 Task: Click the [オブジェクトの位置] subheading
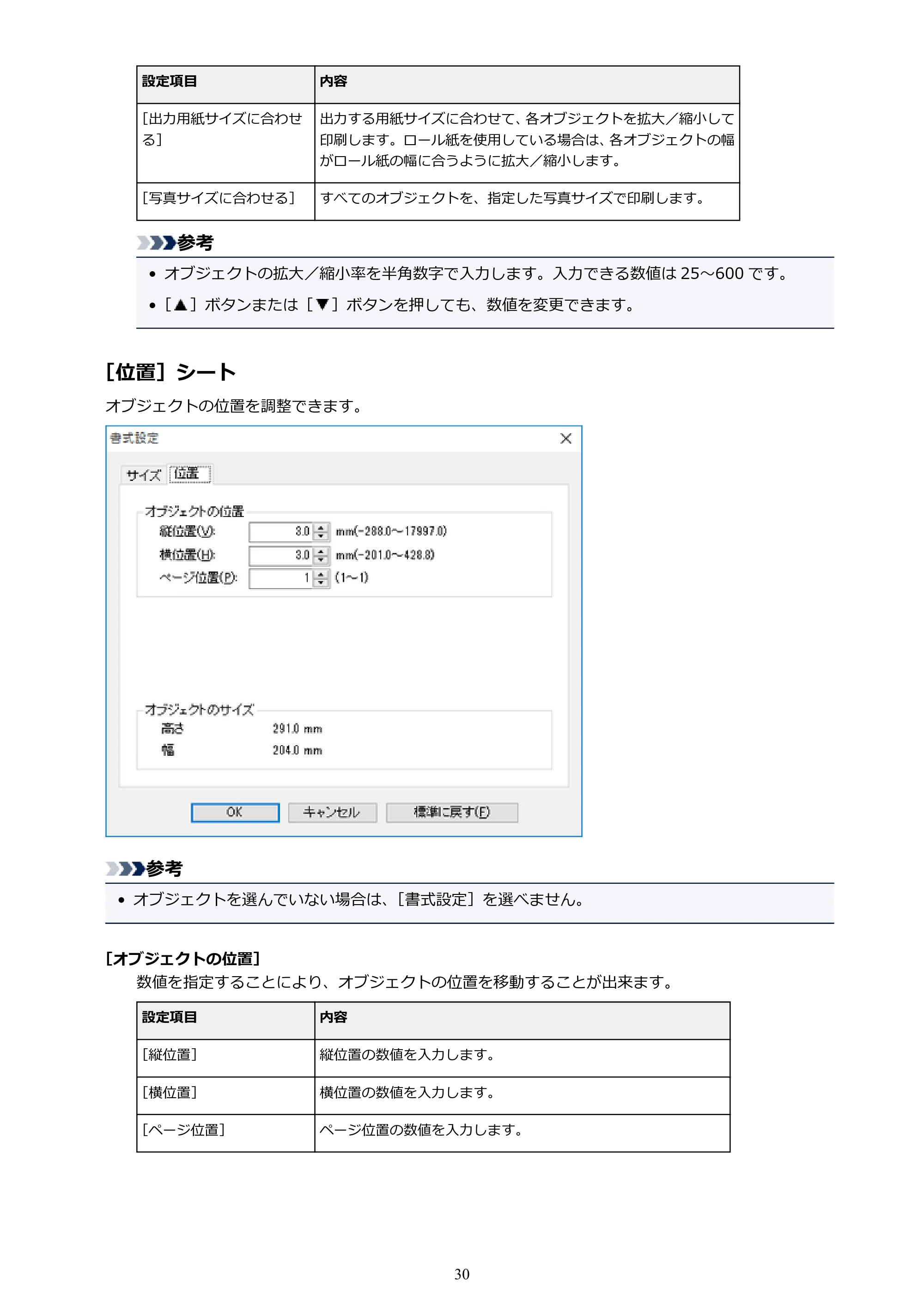pos(183,959)
